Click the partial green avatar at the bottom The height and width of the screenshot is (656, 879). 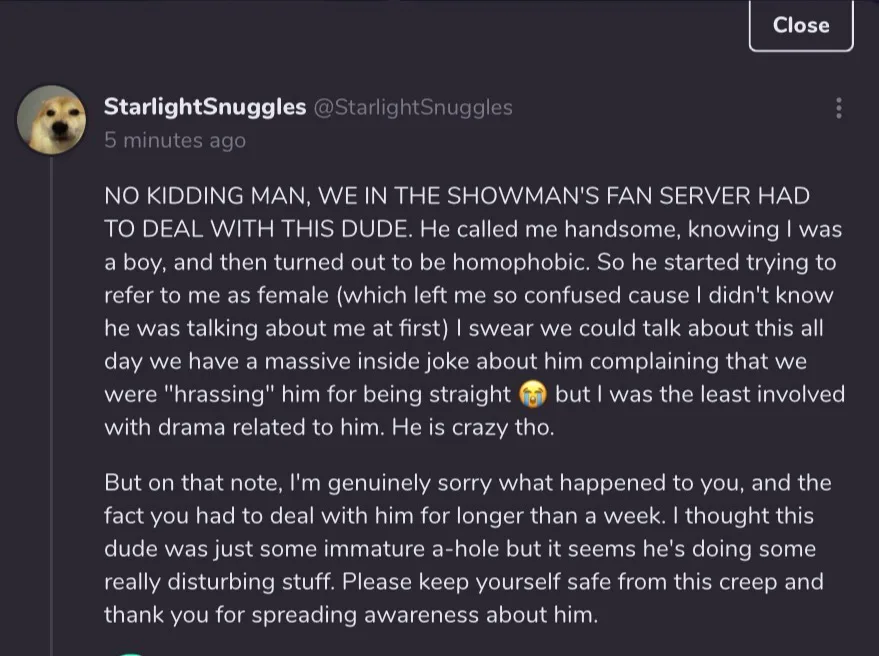[x=131, y=653]
